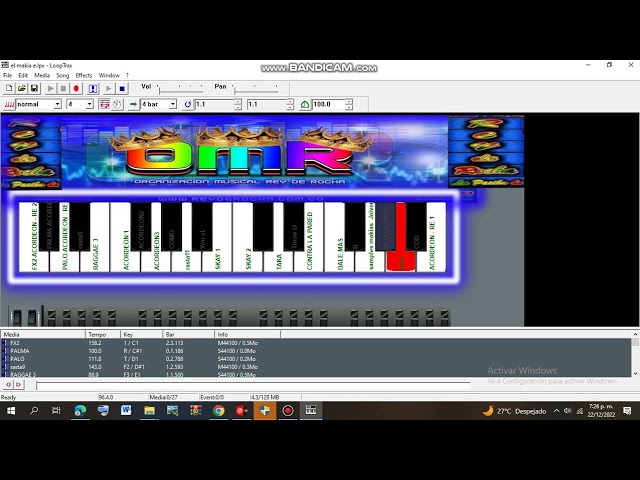This screenshot has height=480, width=640.
Task: Click the first 1.1 loop position field
Action: pos(214,104)
